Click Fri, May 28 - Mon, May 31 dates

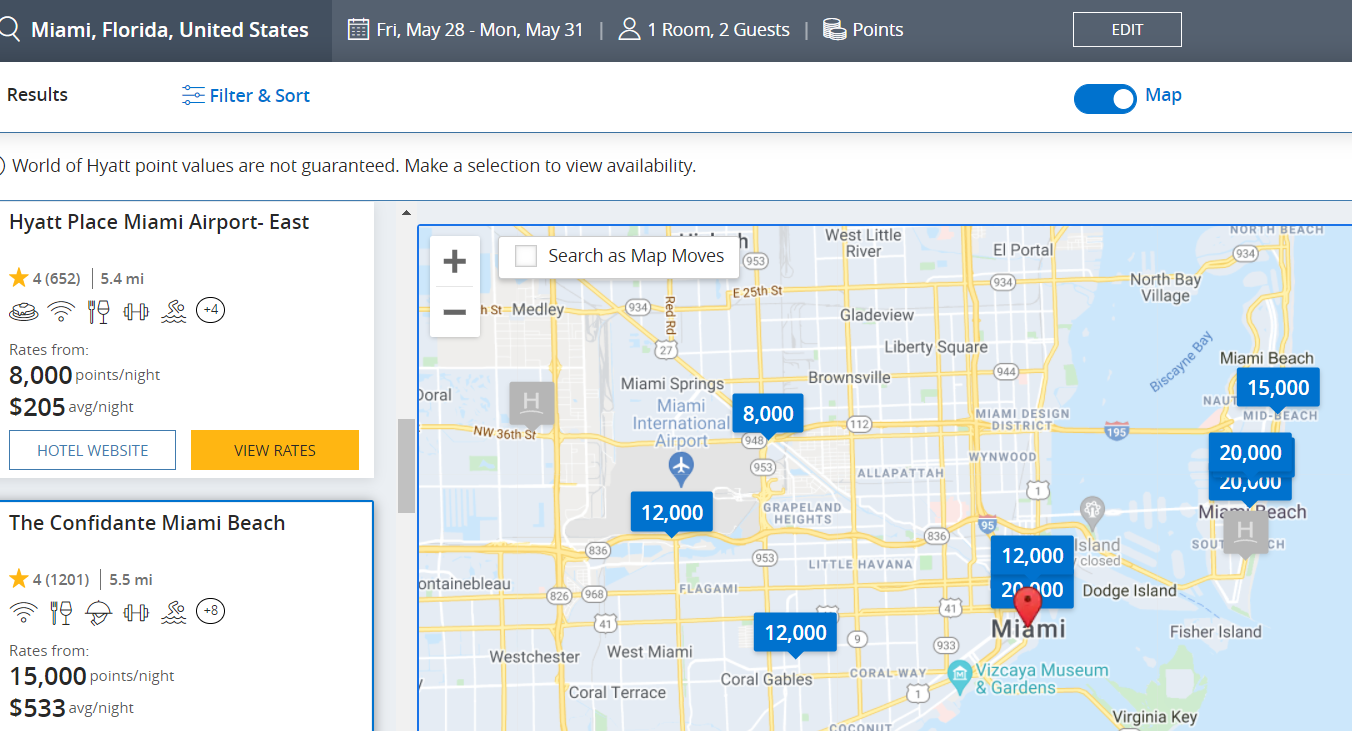(x=480, y=30)
